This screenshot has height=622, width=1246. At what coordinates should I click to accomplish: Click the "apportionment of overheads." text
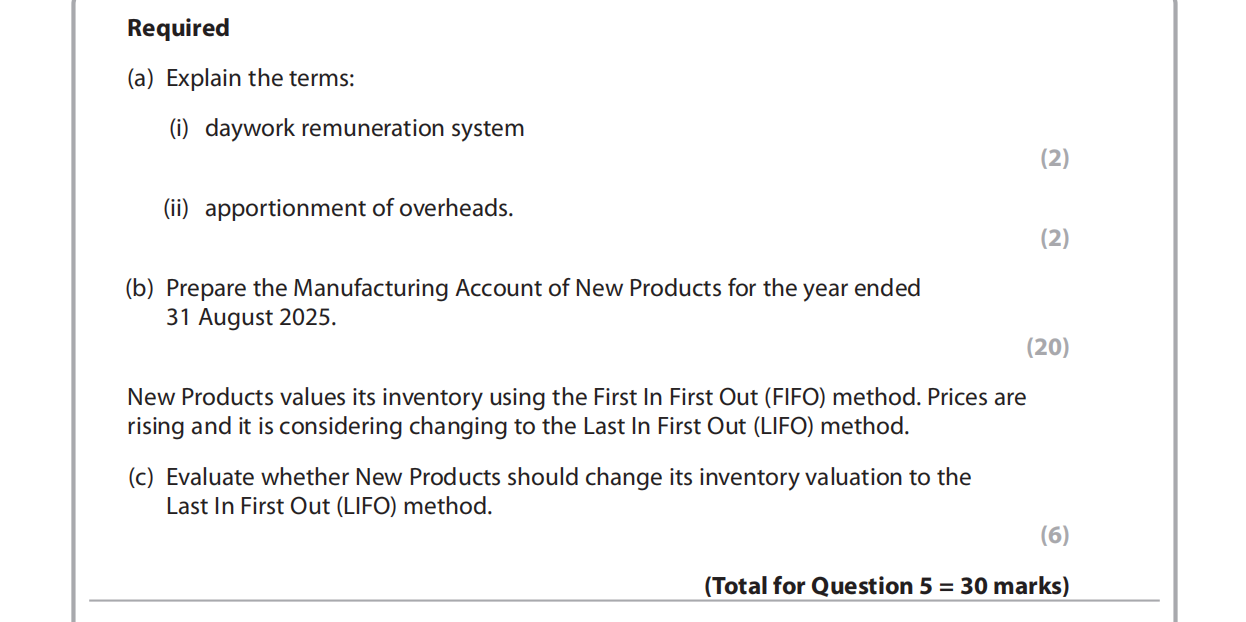[359, 208]
